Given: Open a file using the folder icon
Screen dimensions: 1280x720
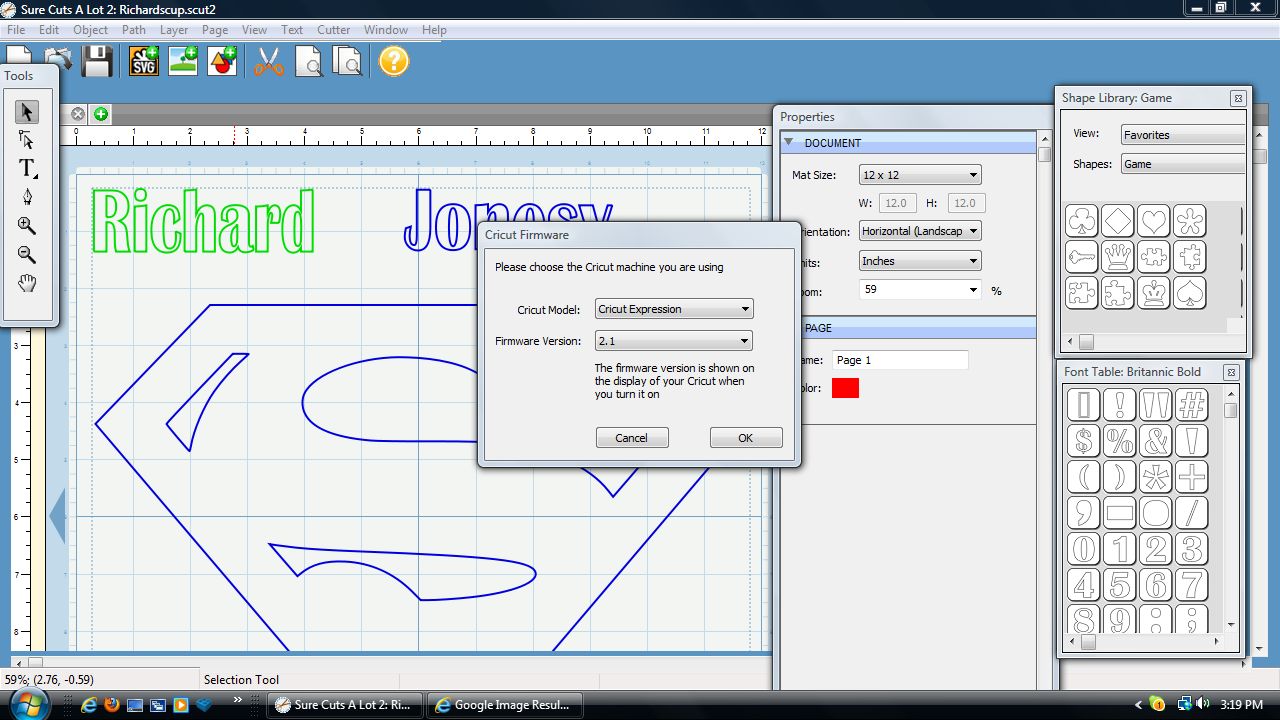Looking at the screenshot, I should click(x=58, y=60).
